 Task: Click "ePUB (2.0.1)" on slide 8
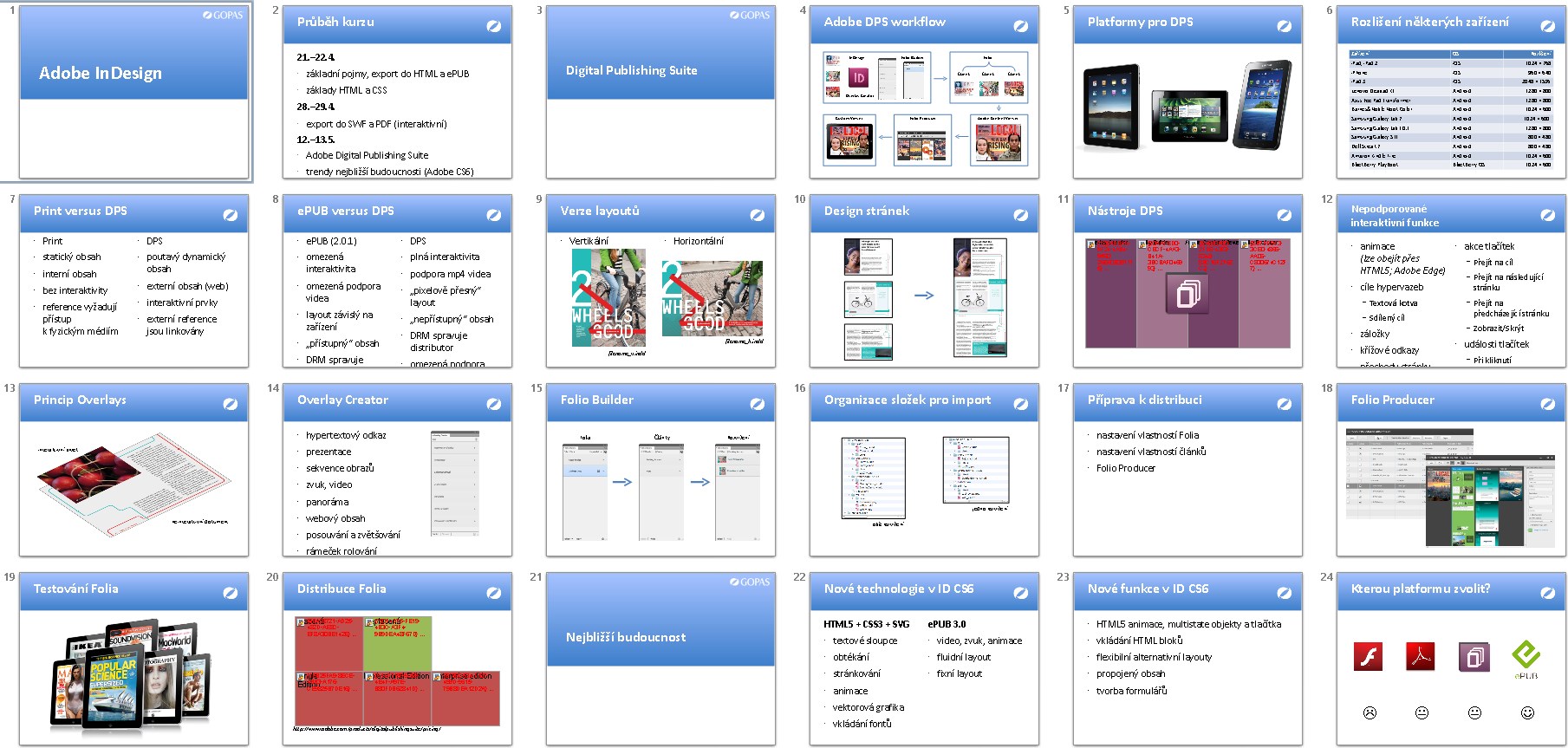point(331,241)
